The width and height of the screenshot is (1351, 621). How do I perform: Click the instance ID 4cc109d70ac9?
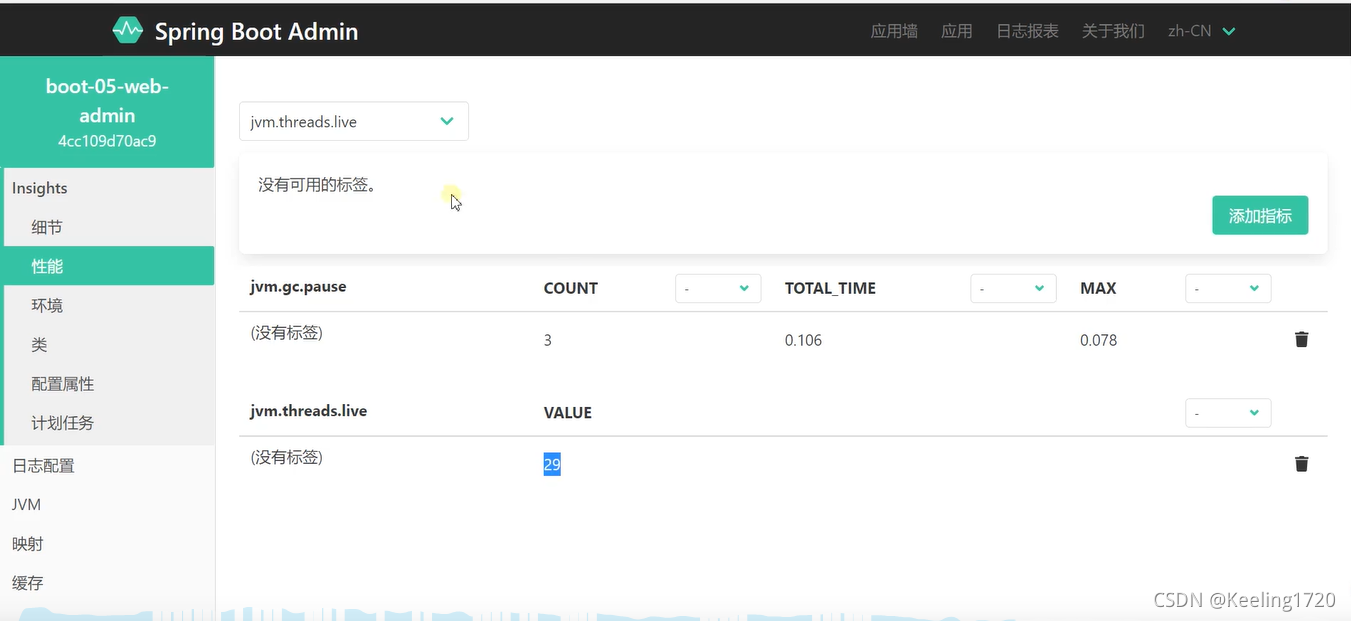point(107,141)
